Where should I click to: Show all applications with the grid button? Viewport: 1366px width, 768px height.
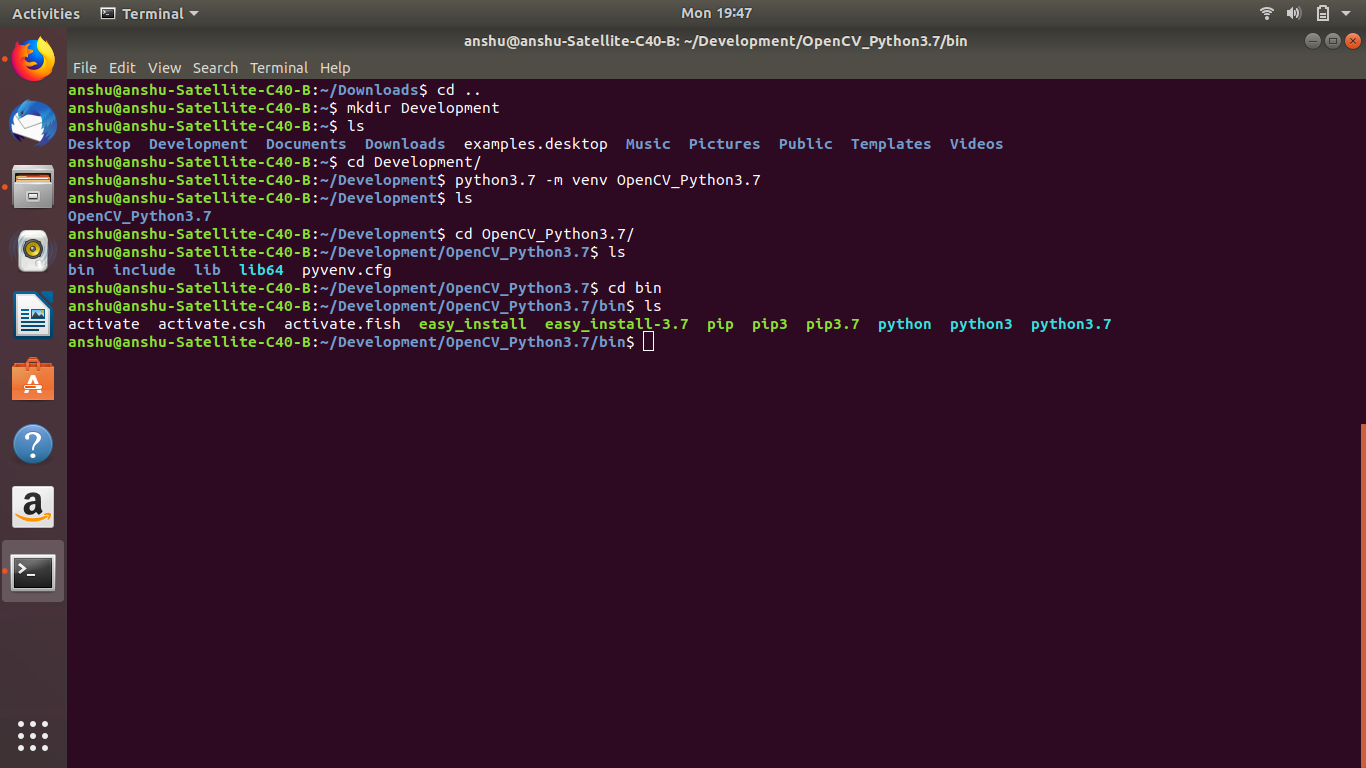coord(33,736)
